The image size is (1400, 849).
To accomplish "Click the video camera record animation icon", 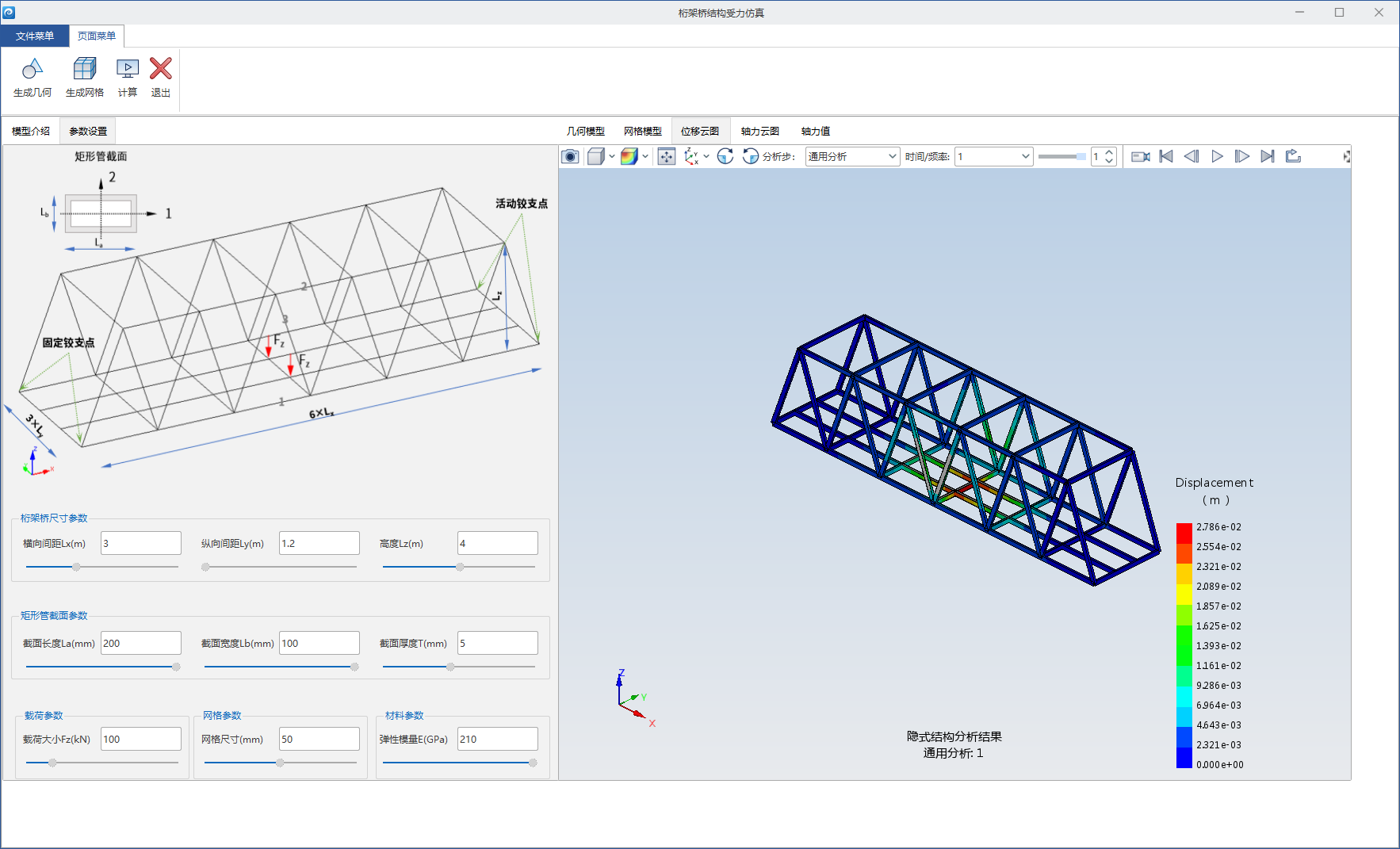I will coord(1141,156).
